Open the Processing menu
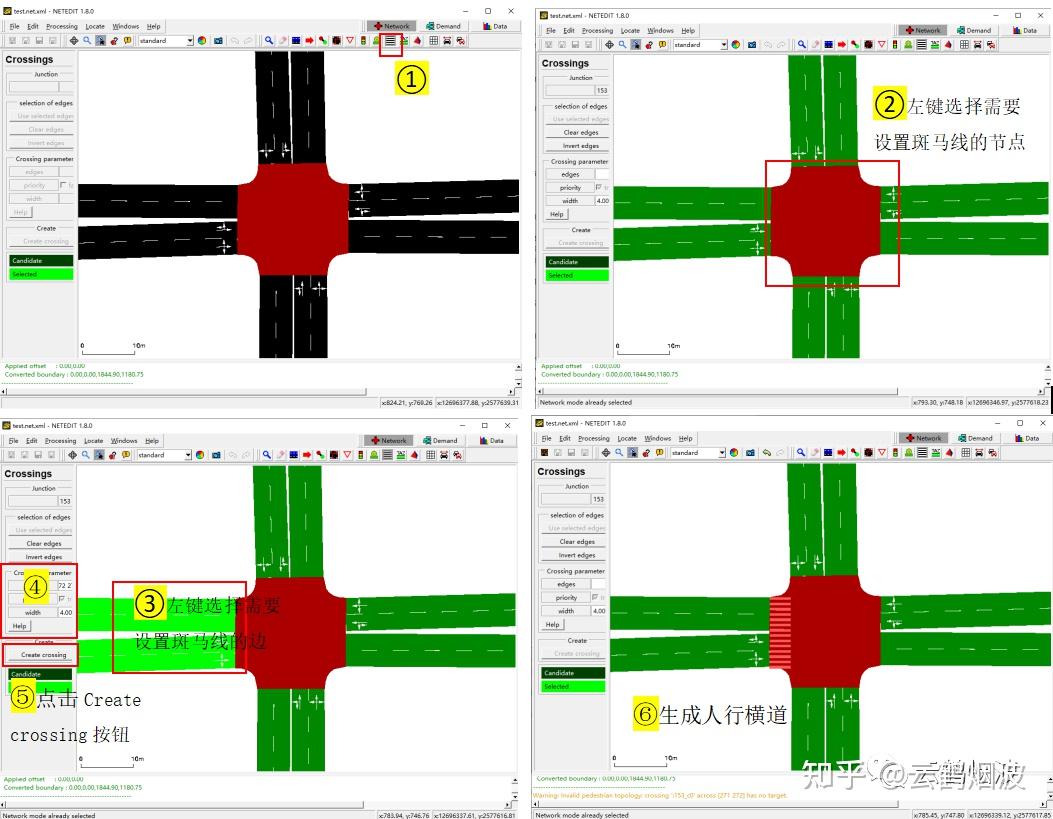 pyautogui.click(x=62, y=26)
